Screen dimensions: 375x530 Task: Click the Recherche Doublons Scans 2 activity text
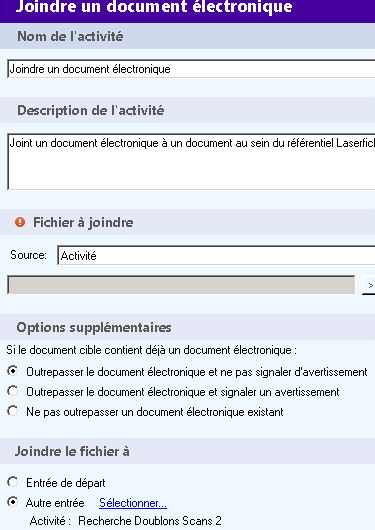(150, 521)
